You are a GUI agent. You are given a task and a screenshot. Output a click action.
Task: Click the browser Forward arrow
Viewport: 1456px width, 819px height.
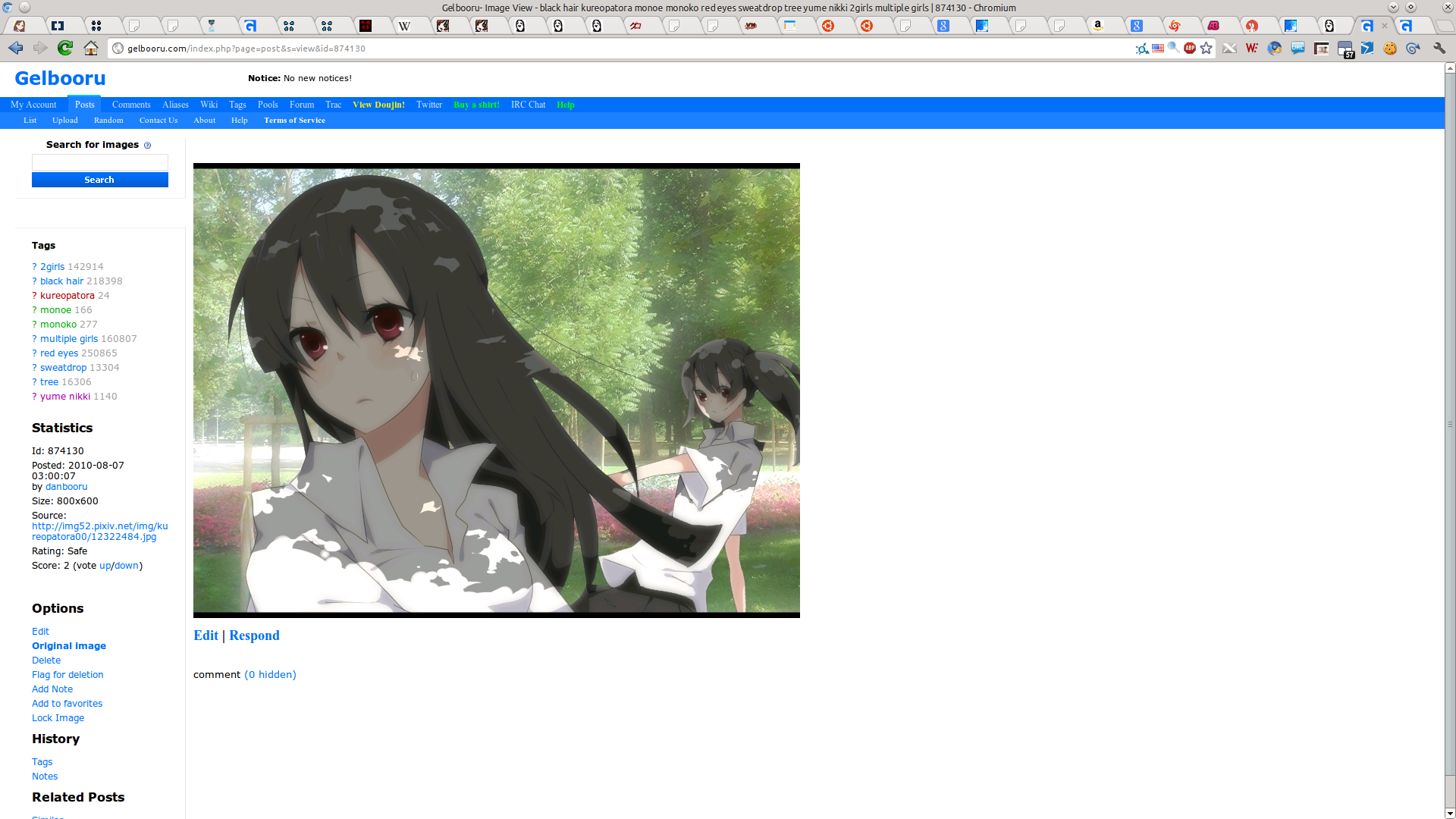point(40,48)
